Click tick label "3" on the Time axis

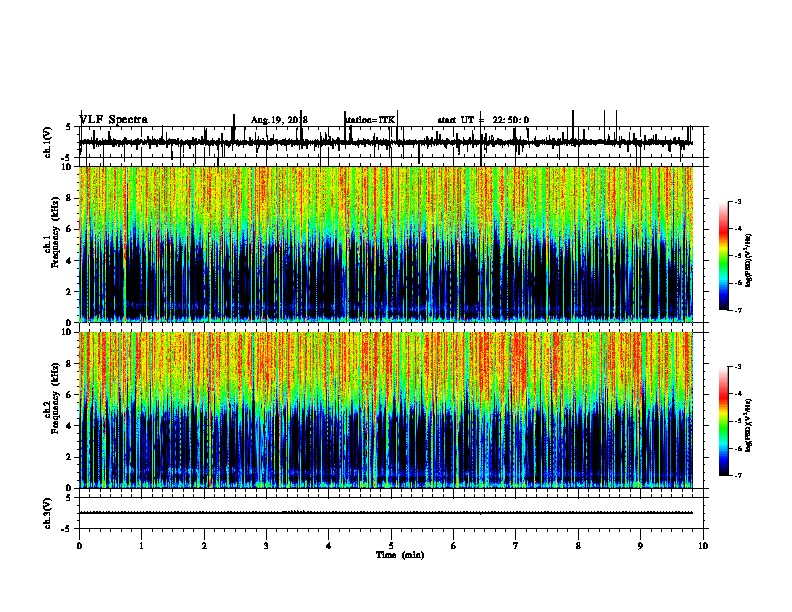point(266,546)
